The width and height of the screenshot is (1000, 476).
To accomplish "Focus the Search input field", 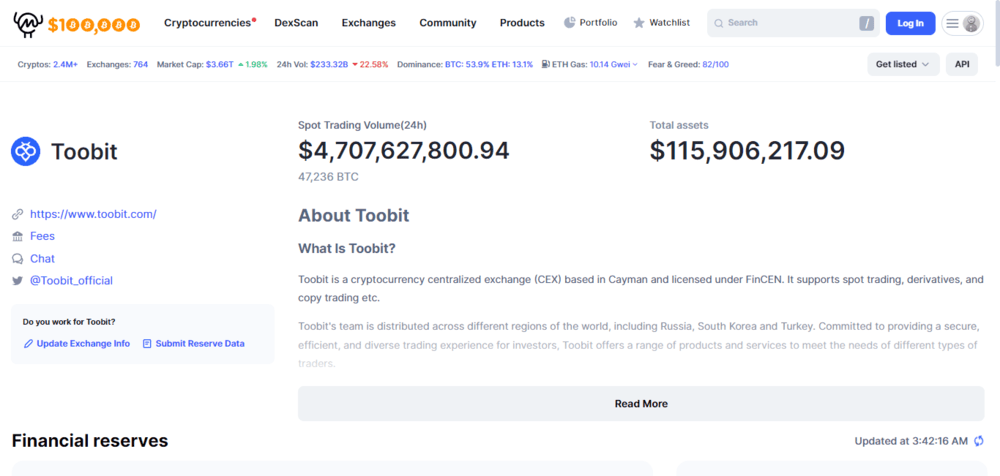I will (793, 23).
